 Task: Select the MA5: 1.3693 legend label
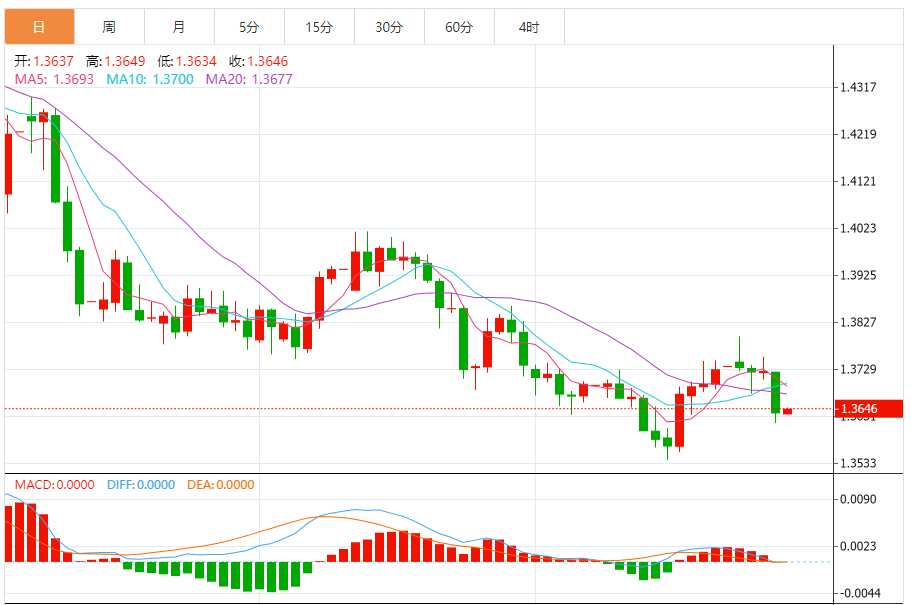54,79
